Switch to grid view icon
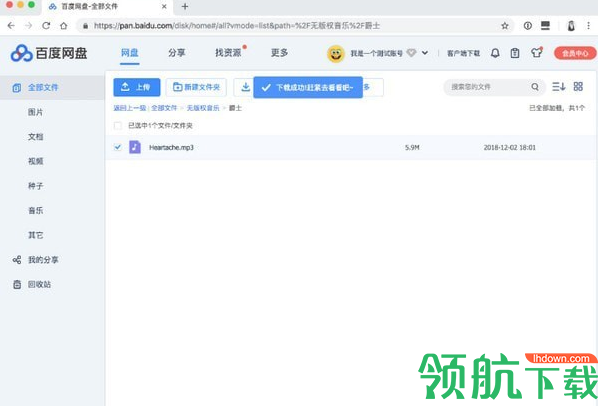 [578, 87]
